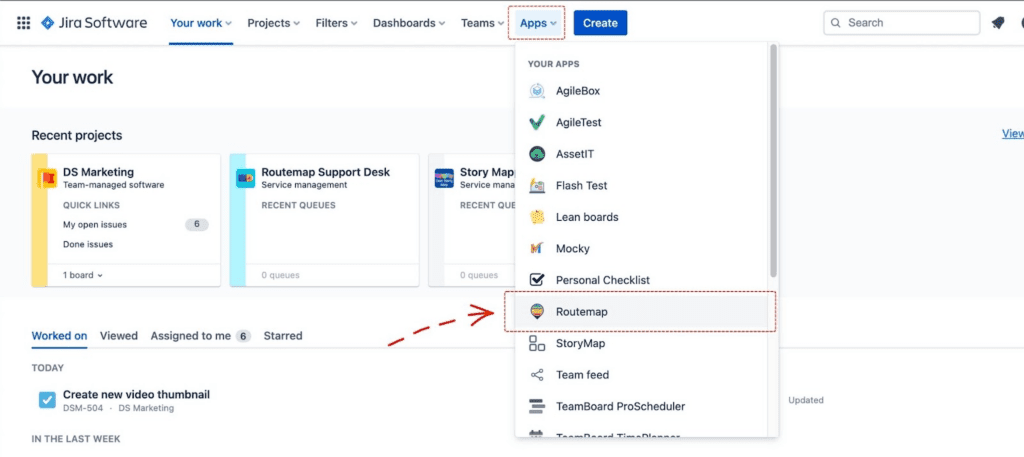
Task: Click the AgileTest checkmark icon
Action: [x=537, y=122]
